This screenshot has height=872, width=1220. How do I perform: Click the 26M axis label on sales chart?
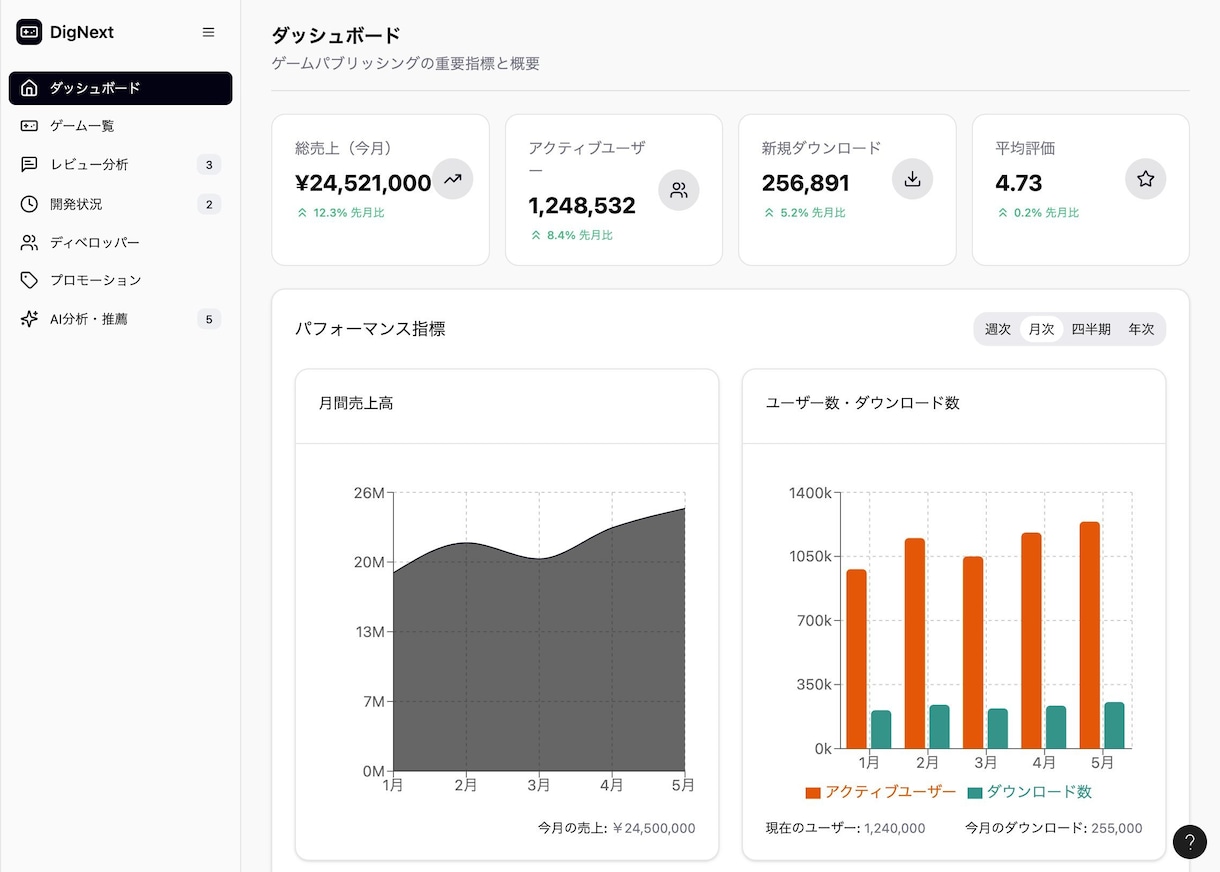[x=369, y=493]
